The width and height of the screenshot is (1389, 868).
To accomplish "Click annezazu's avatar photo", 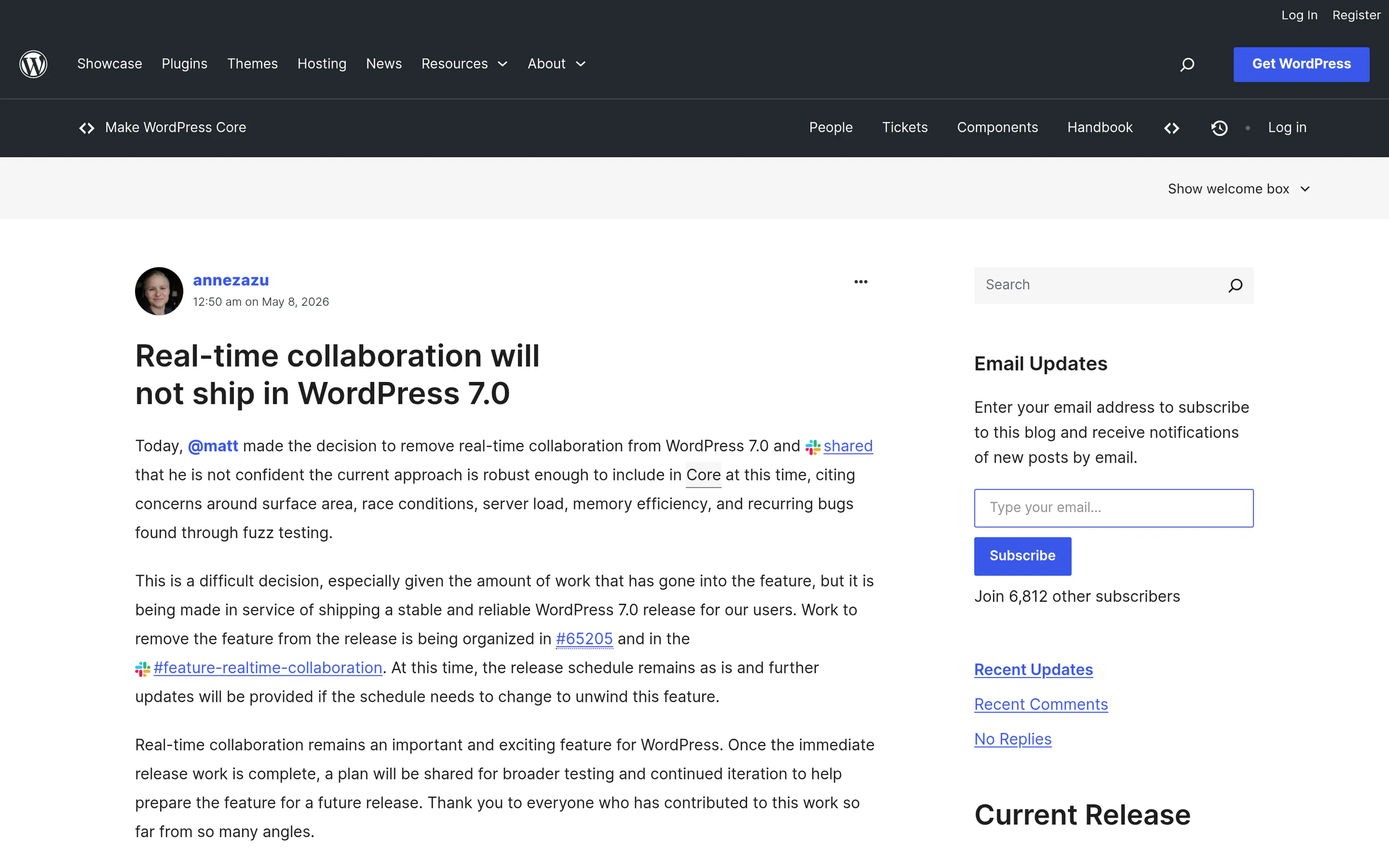I will click(x=159, y=291).
